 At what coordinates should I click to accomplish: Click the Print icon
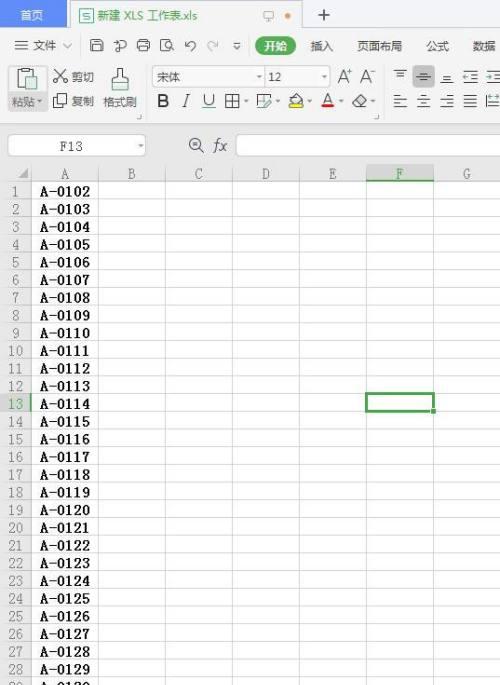pyautogui.click(x=143, y=45)
